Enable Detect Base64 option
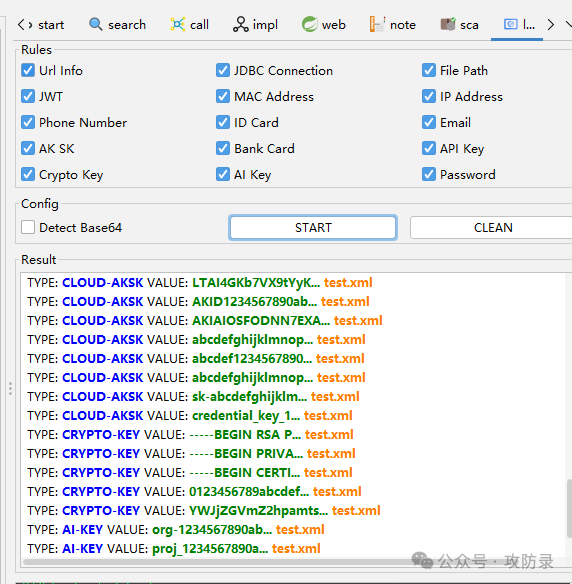Image resolution: width=572 pixels, height=584 pixels. pyautogui.click(x=28, y=227)
